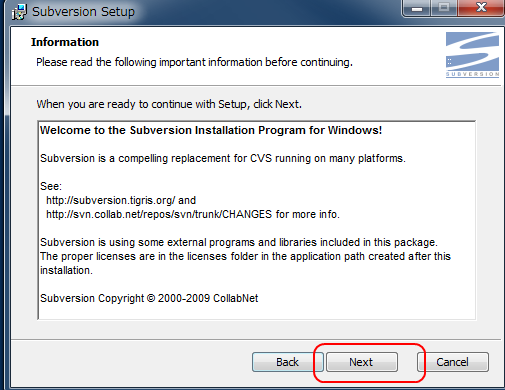The image size is (505, 390).
Task: Click the 'See:' line in text box
Action: [51, 186]
